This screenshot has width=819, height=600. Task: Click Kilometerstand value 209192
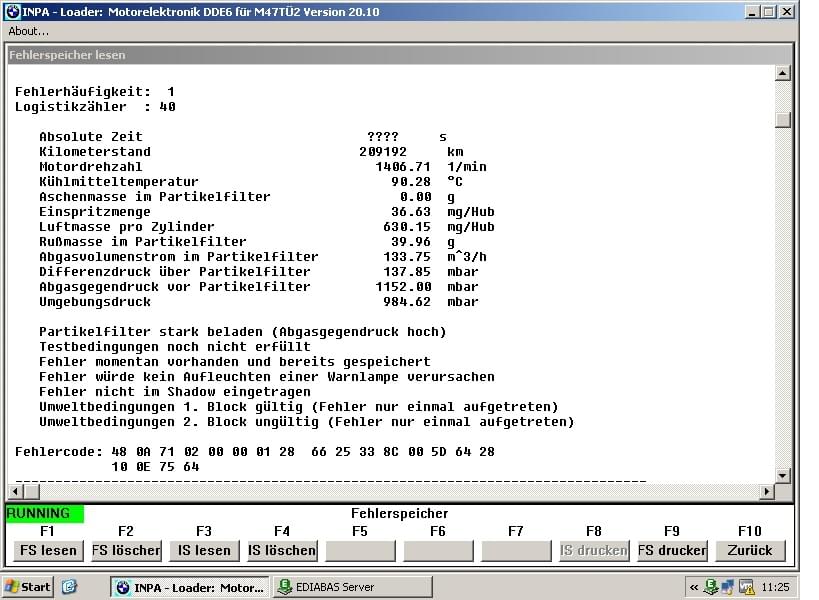383,152
